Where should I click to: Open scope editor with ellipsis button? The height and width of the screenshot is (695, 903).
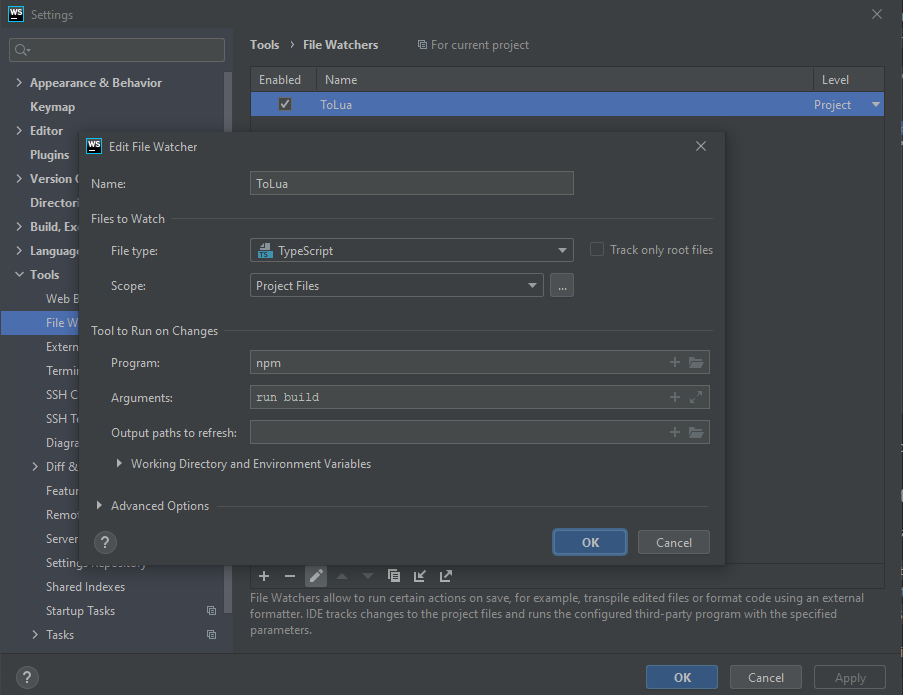coord(562,286)
